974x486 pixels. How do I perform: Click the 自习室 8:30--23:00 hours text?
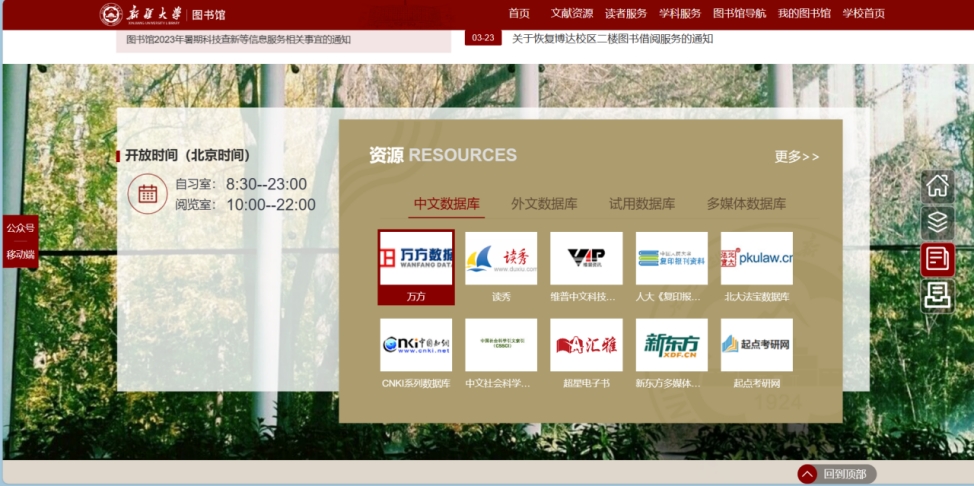coord(241,185)
